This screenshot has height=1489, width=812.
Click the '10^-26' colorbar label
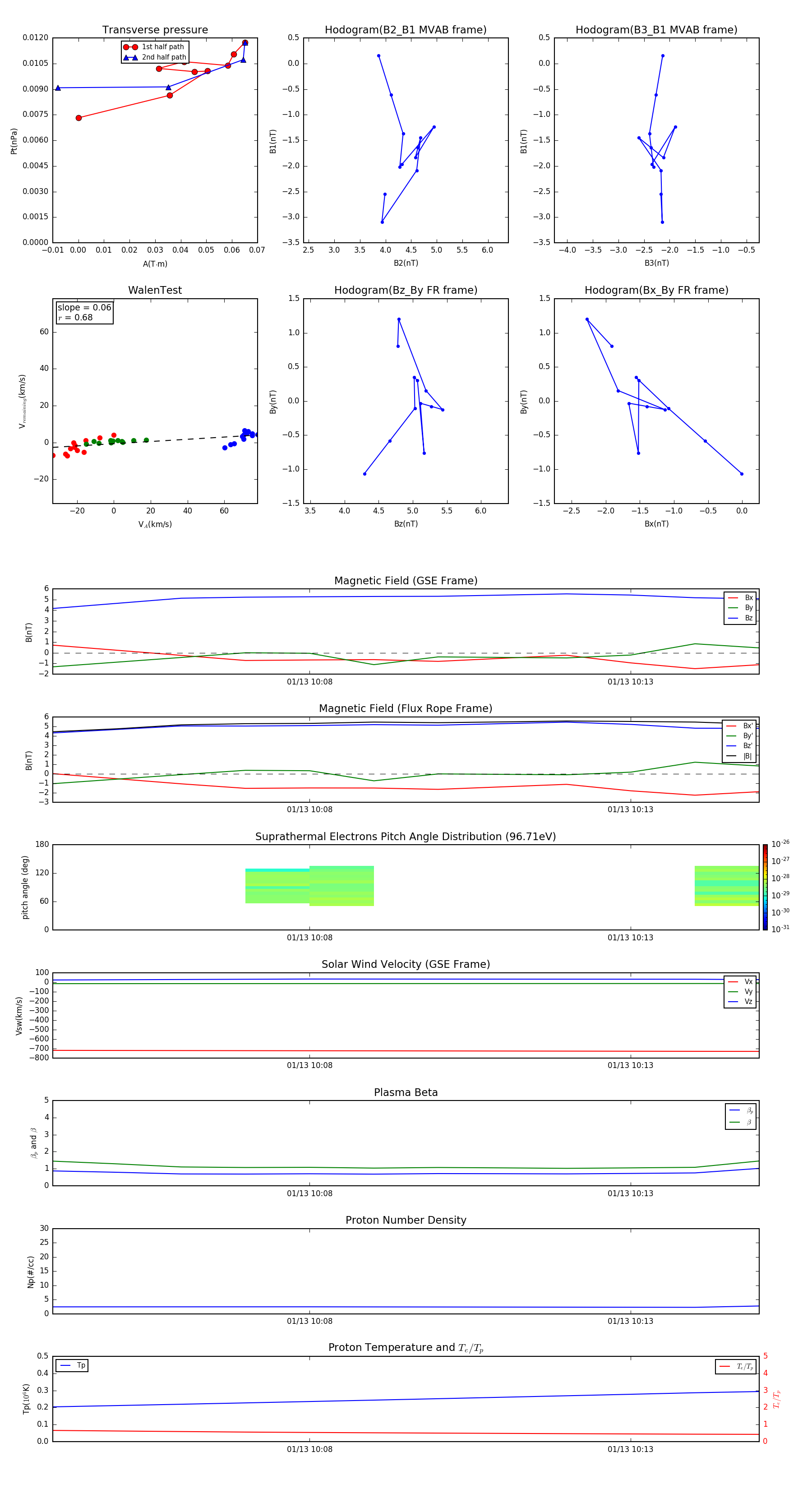(780, 844)
